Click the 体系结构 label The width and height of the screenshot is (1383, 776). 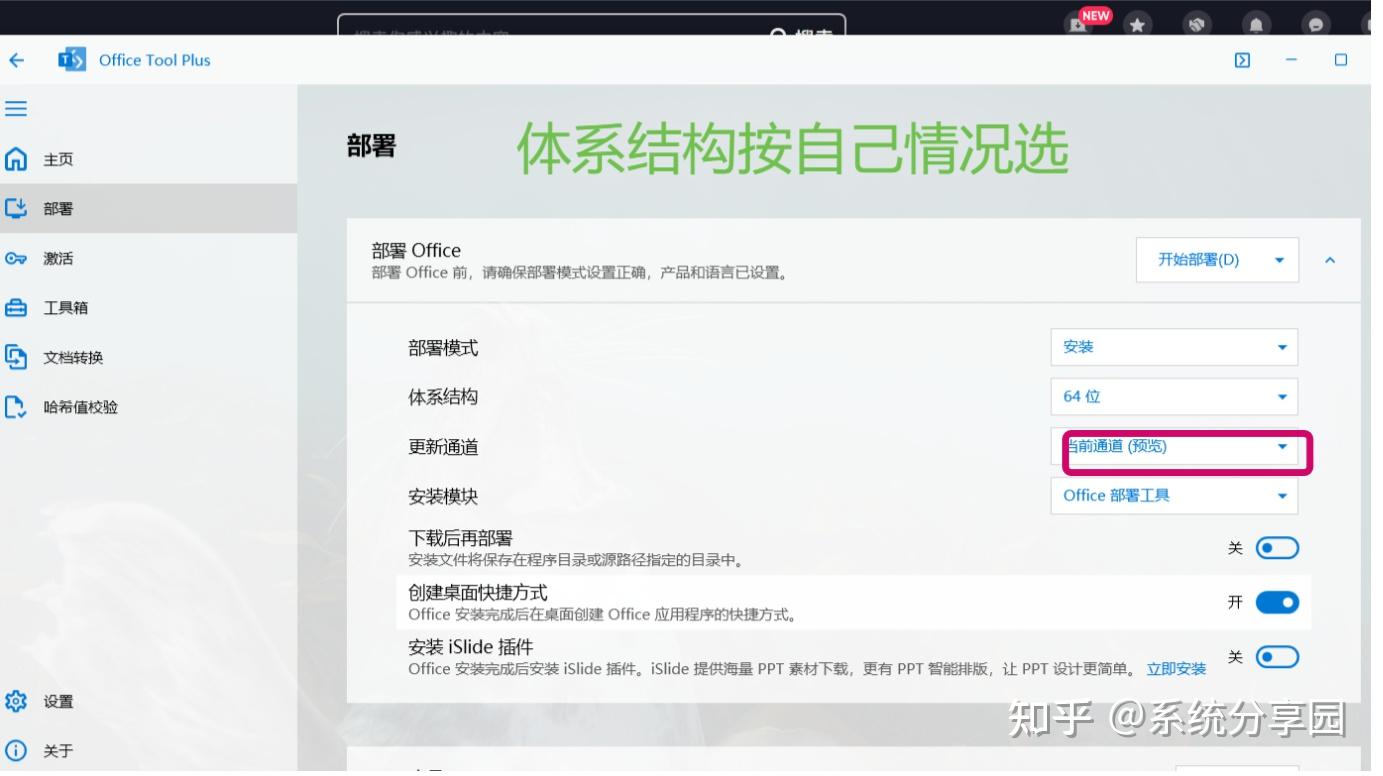pyautogui.click(x=443, y=397)
